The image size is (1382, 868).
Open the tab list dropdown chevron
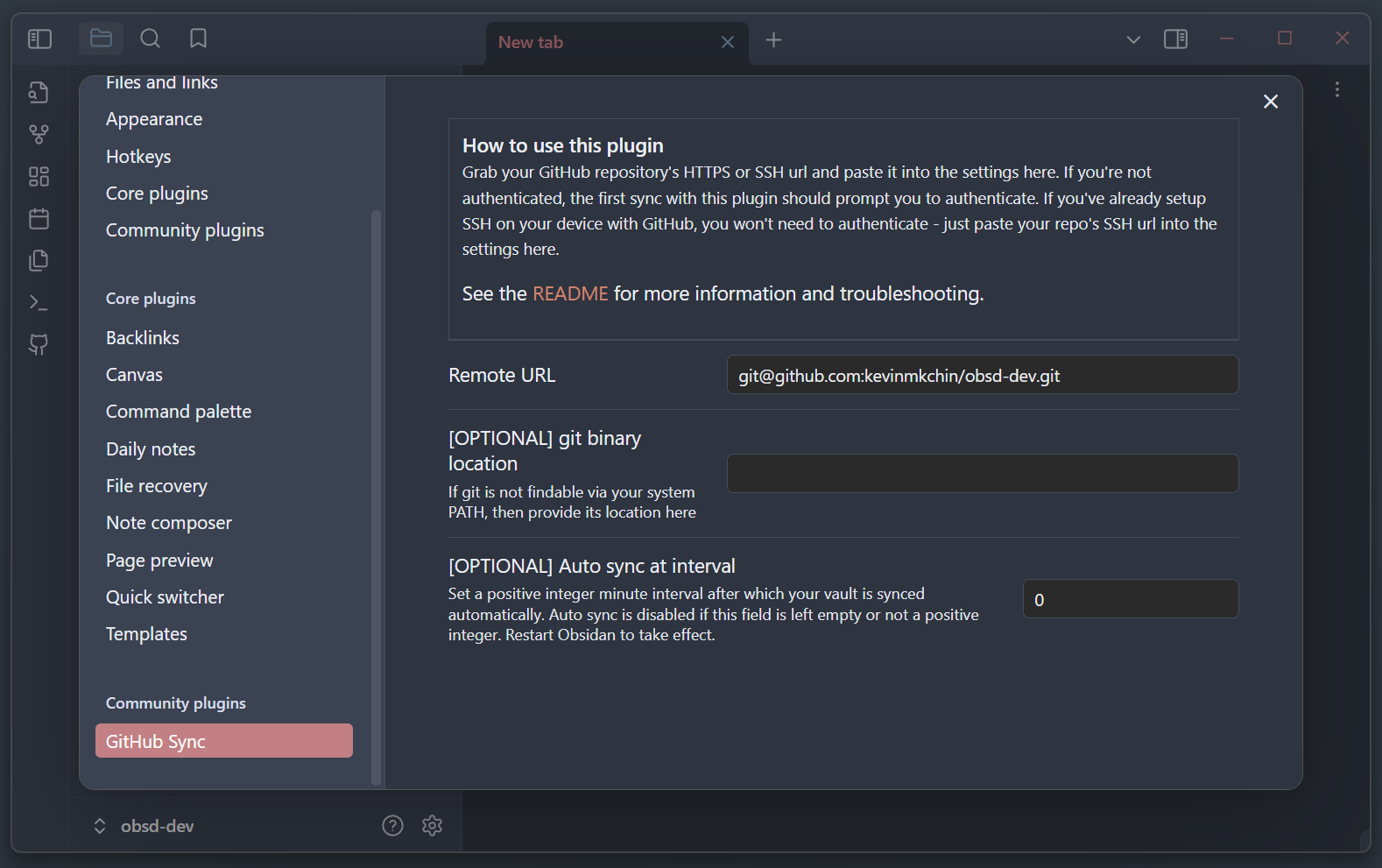[1133, 39]
